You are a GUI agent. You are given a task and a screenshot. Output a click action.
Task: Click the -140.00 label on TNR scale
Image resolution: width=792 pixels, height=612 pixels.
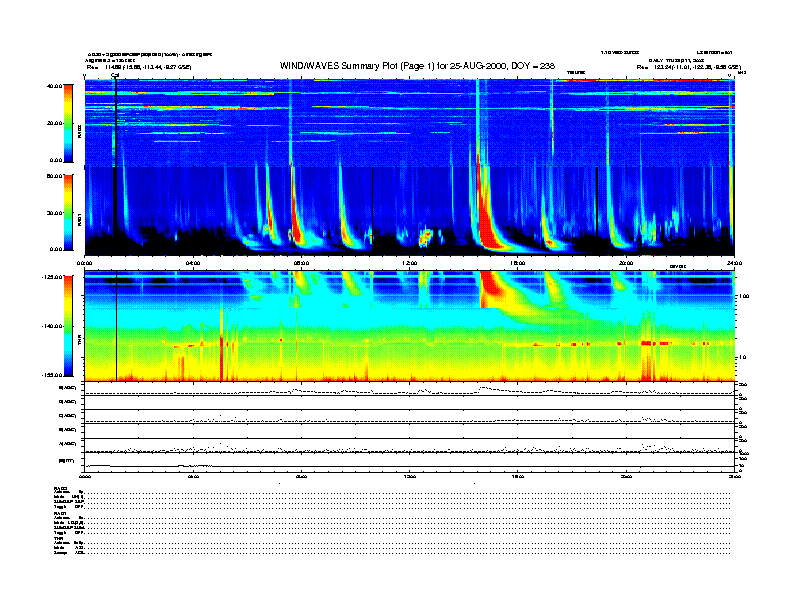(x=52, y=326)
